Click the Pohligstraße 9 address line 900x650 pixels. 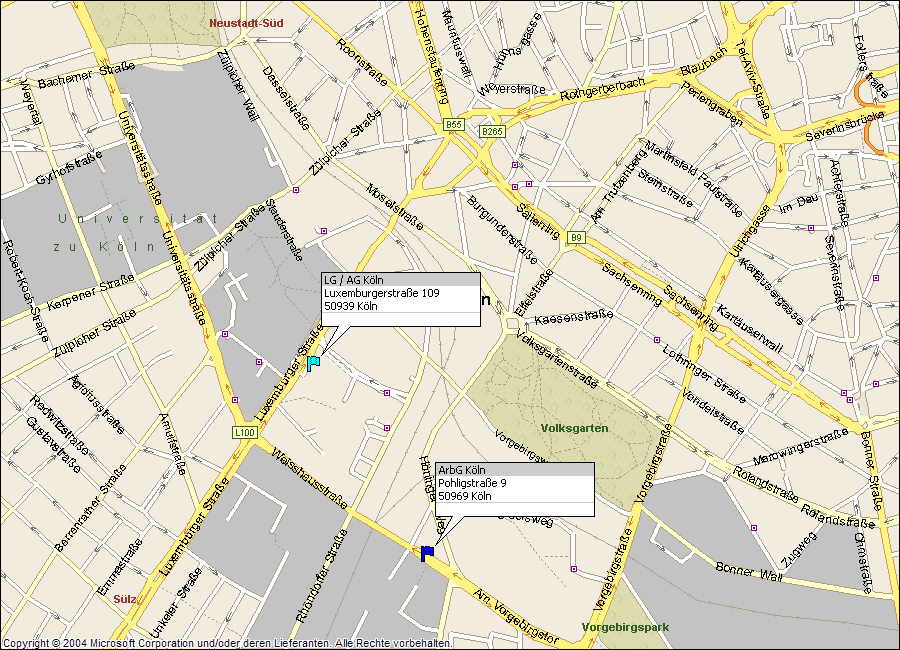(473, 483)
